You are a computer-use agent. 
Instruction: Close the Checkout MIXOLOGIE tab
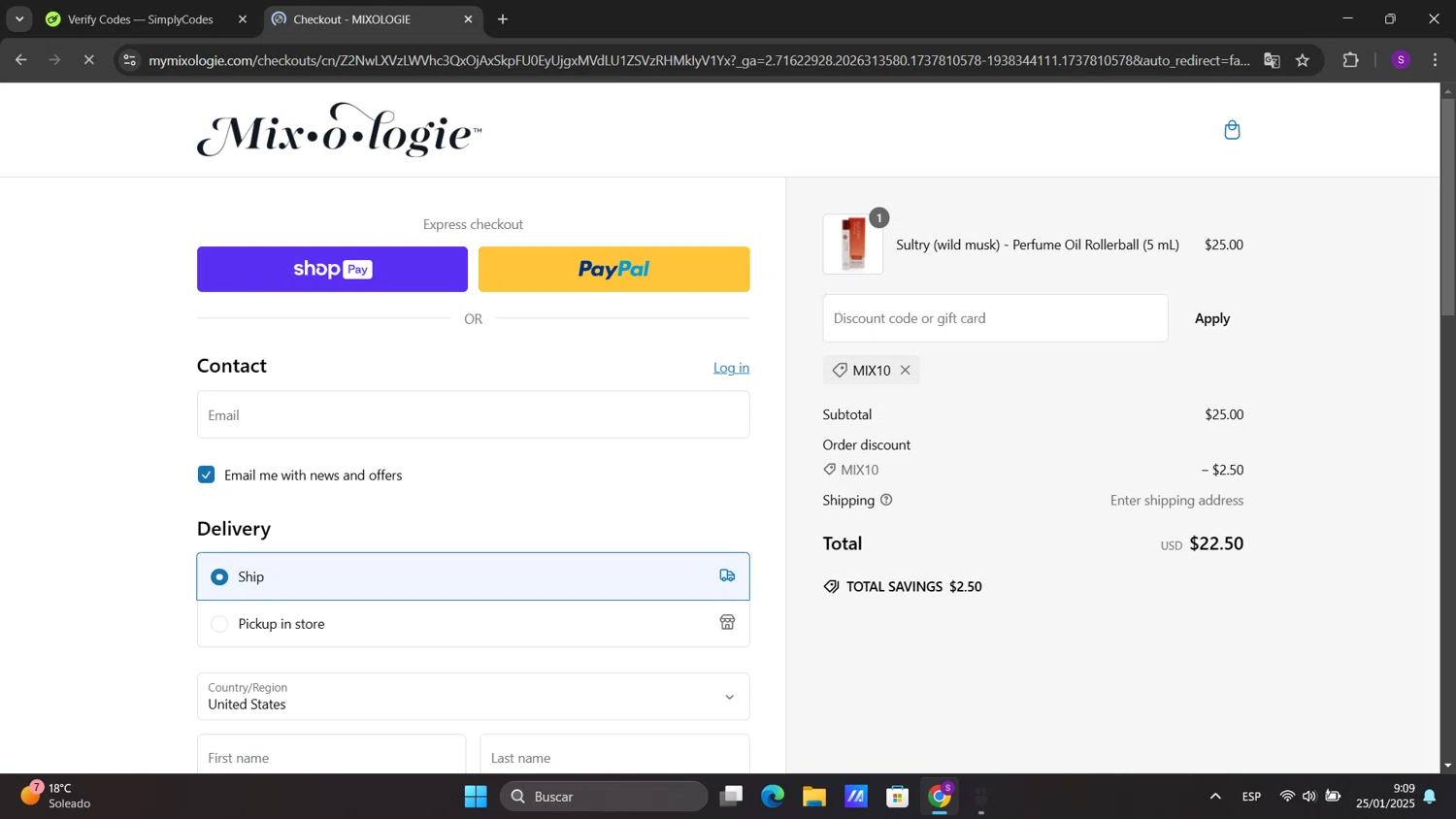[468, 19]
